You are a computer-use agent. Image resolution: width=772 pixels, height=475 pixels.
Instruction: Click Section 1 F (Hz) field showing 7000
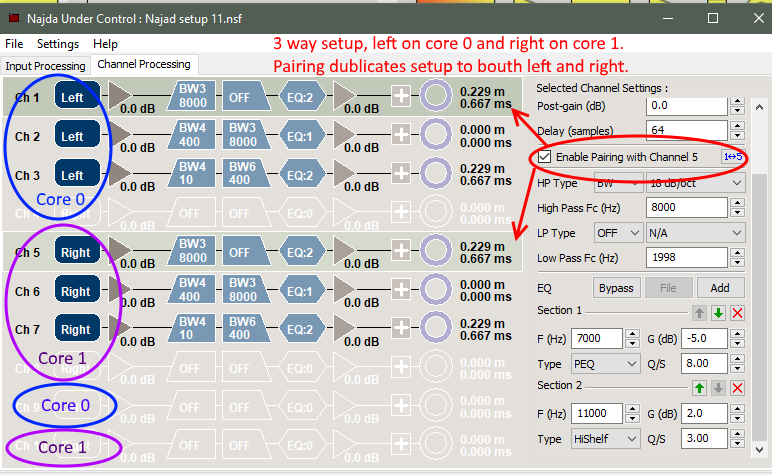pyautogui.click(x=597, y=339)
